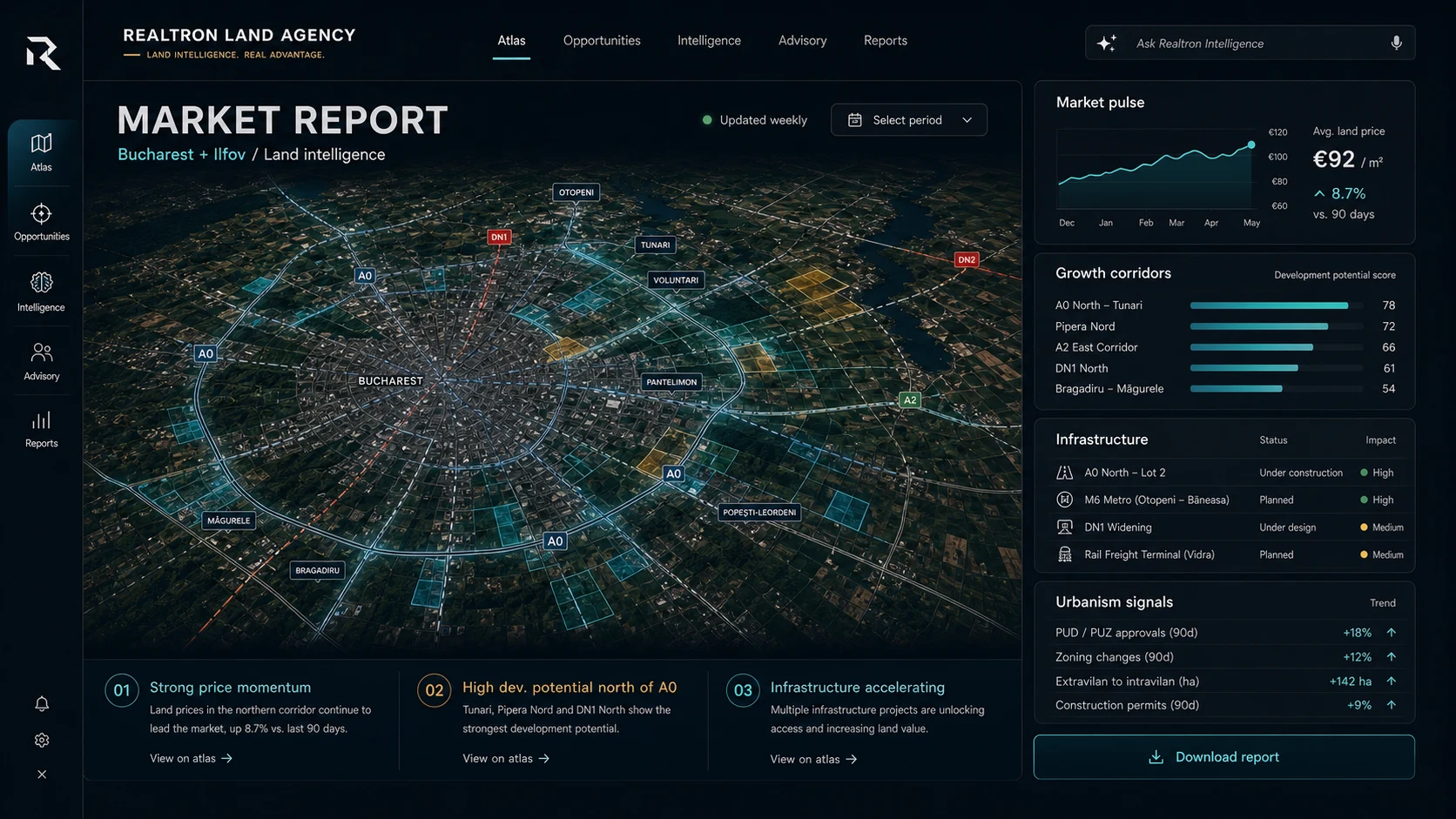Go to the Advisory people sidebar icon

pyautogui.click(x=41, y=352)
